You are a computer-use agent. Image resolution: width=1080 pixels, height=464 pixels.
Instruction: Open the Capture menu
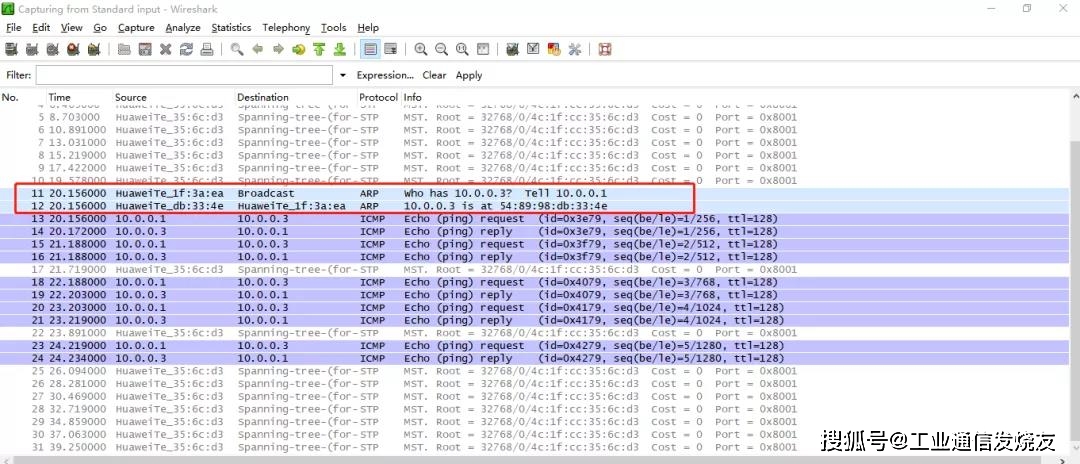136,28
